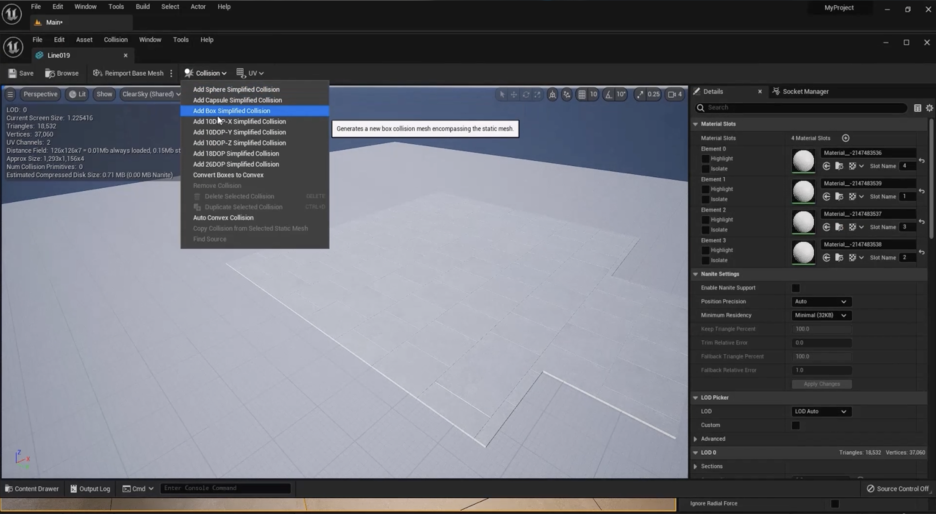Click the Save toolbar button

[21, 73]
